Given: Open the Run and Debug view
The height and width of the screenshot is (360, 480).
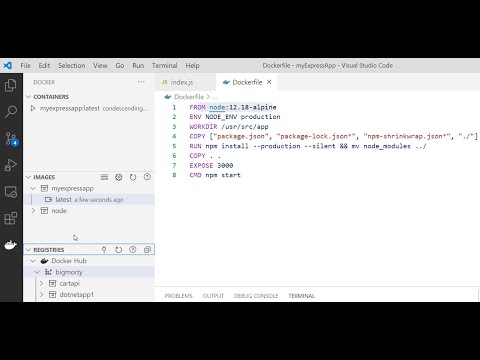Looking at the screenshot, I should pyautogui.click(x=11, y=165).
